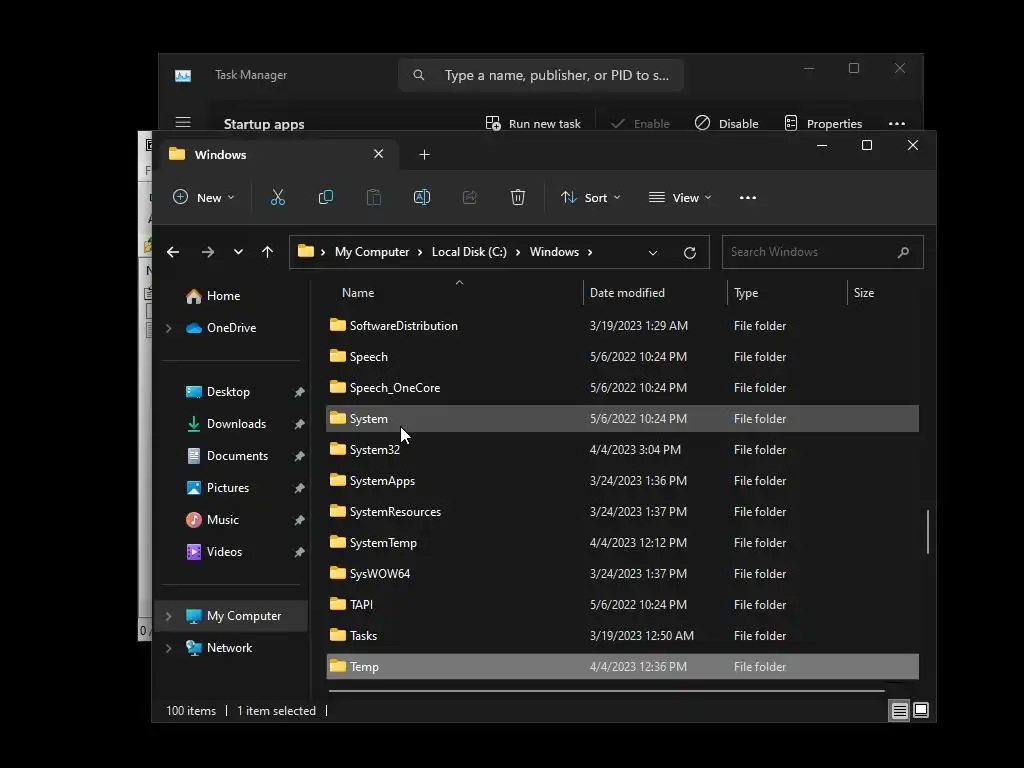Select the SystemResources folder
This screenshot has height=768, width=1024.
click(622, 511)
